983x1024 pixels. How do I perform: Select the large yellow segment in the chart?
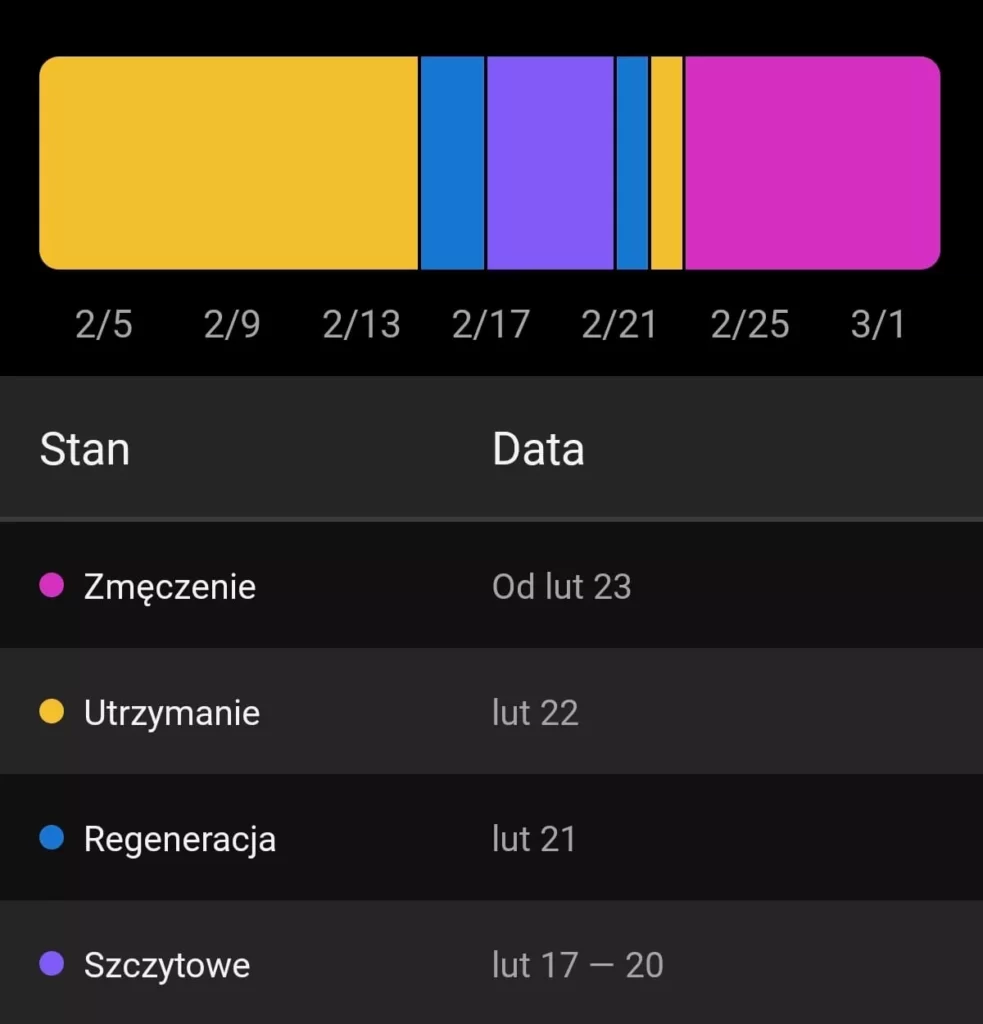tap(228, 163)
